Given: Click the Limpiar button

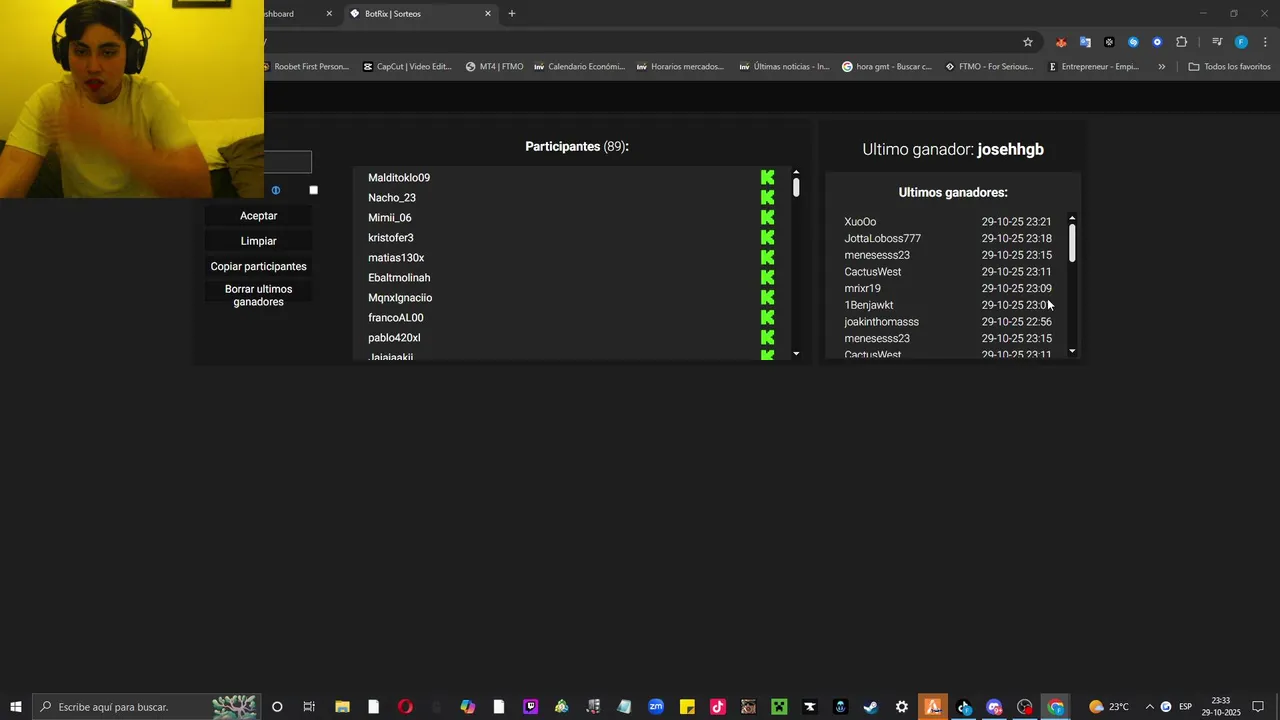Looking at the screenshot, I should (259, 241).
